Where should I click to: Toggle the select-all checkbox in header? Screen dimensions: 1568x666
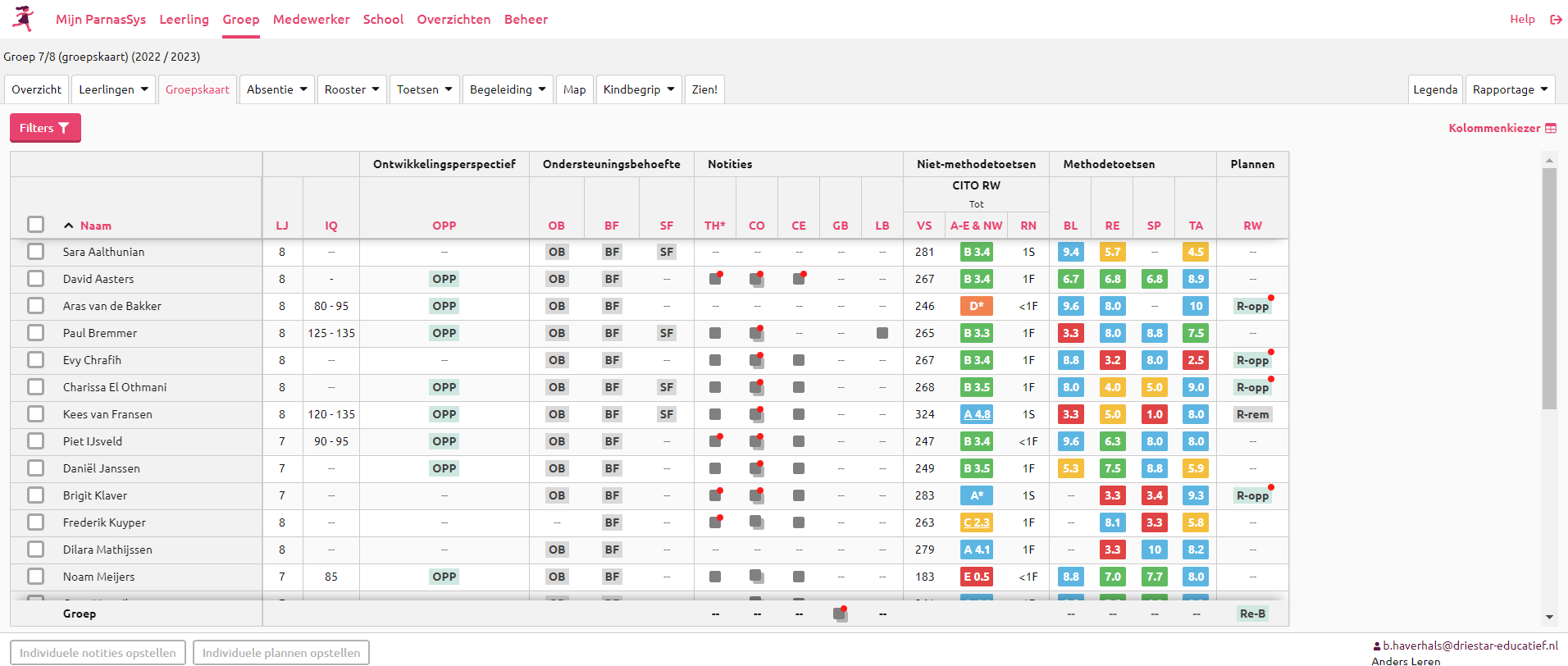pyautogui.click(x=35, y=224)
